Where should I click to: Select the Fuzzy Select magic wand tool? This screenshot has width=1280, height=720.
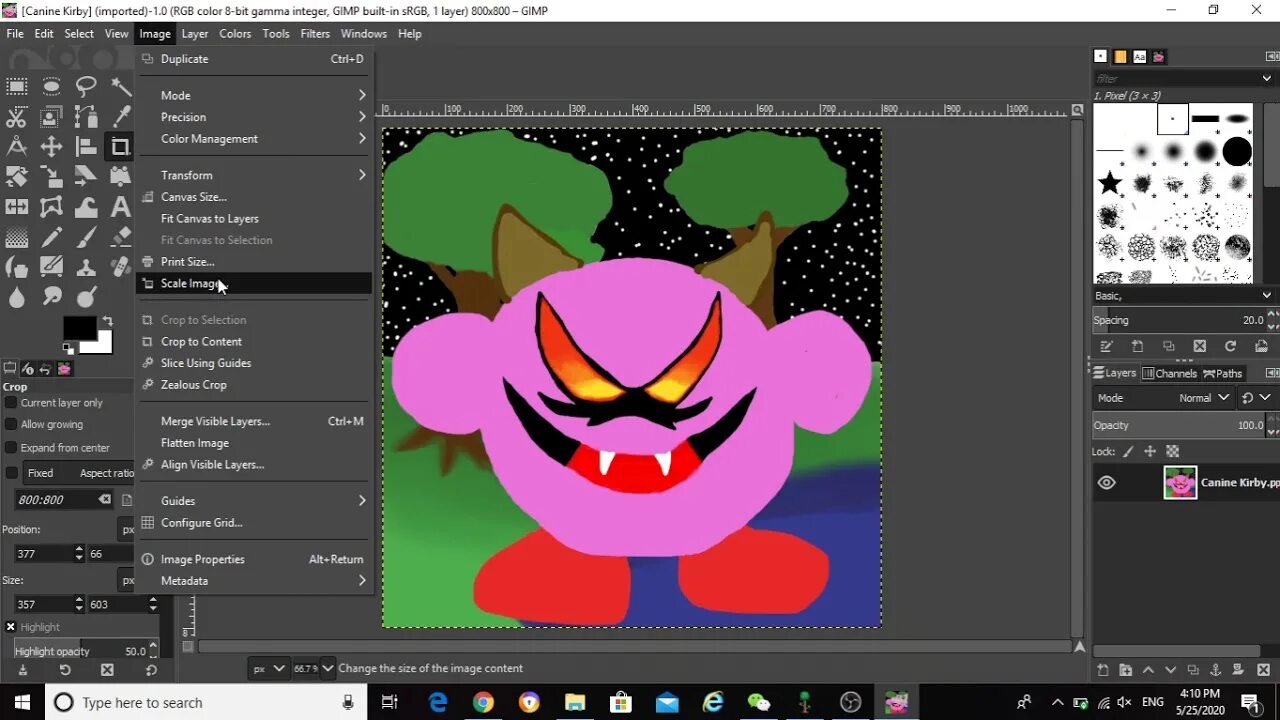[x=120, y=86]
